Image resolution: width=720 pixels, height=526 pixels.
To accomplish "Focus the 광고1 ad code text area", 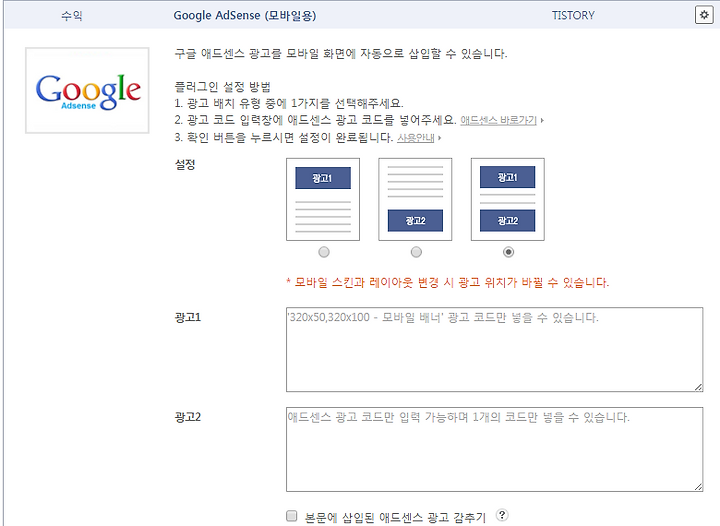I will (495, 350).
